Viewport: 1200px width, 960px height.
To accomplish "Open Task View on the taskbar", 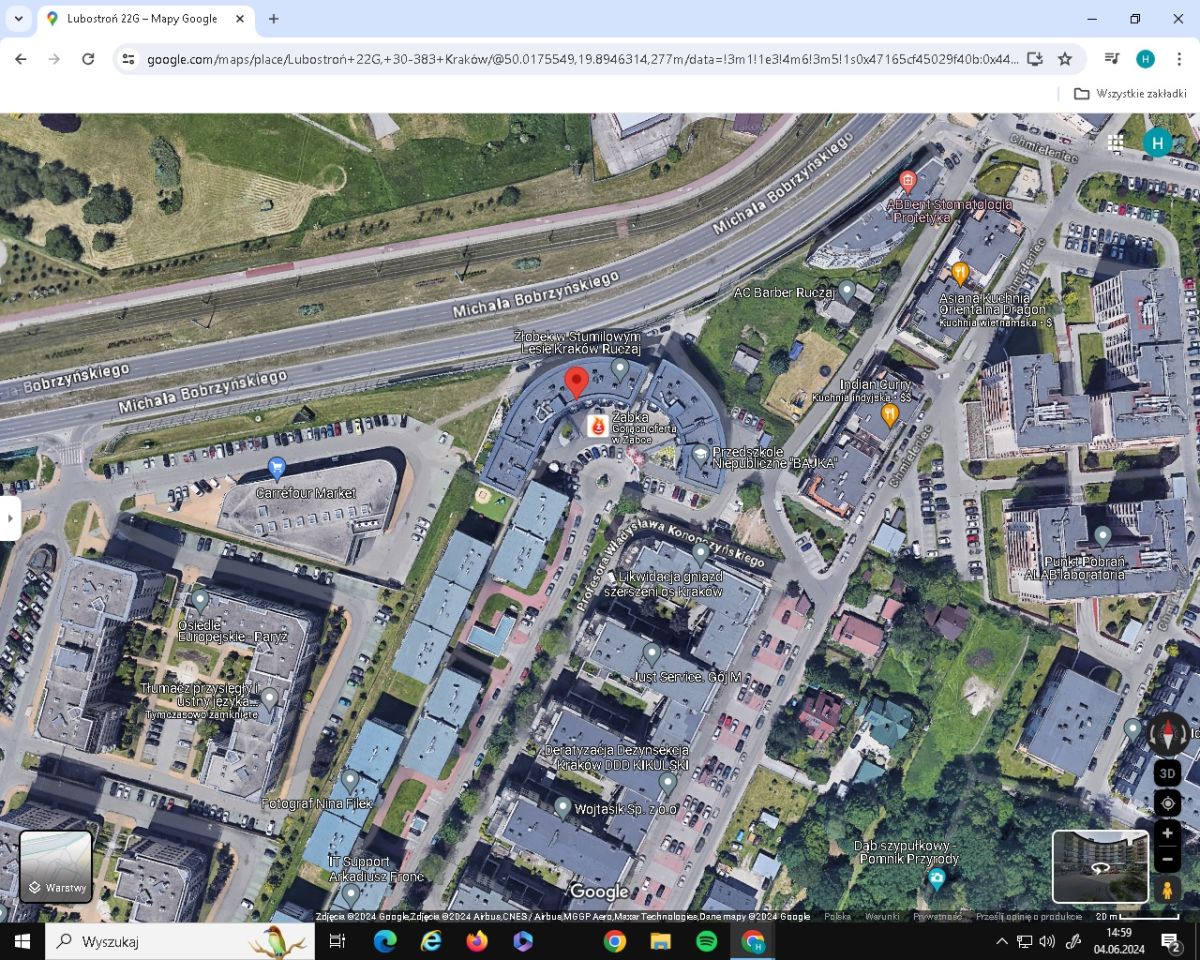I will pyautogui.click(x=337, y=941).
